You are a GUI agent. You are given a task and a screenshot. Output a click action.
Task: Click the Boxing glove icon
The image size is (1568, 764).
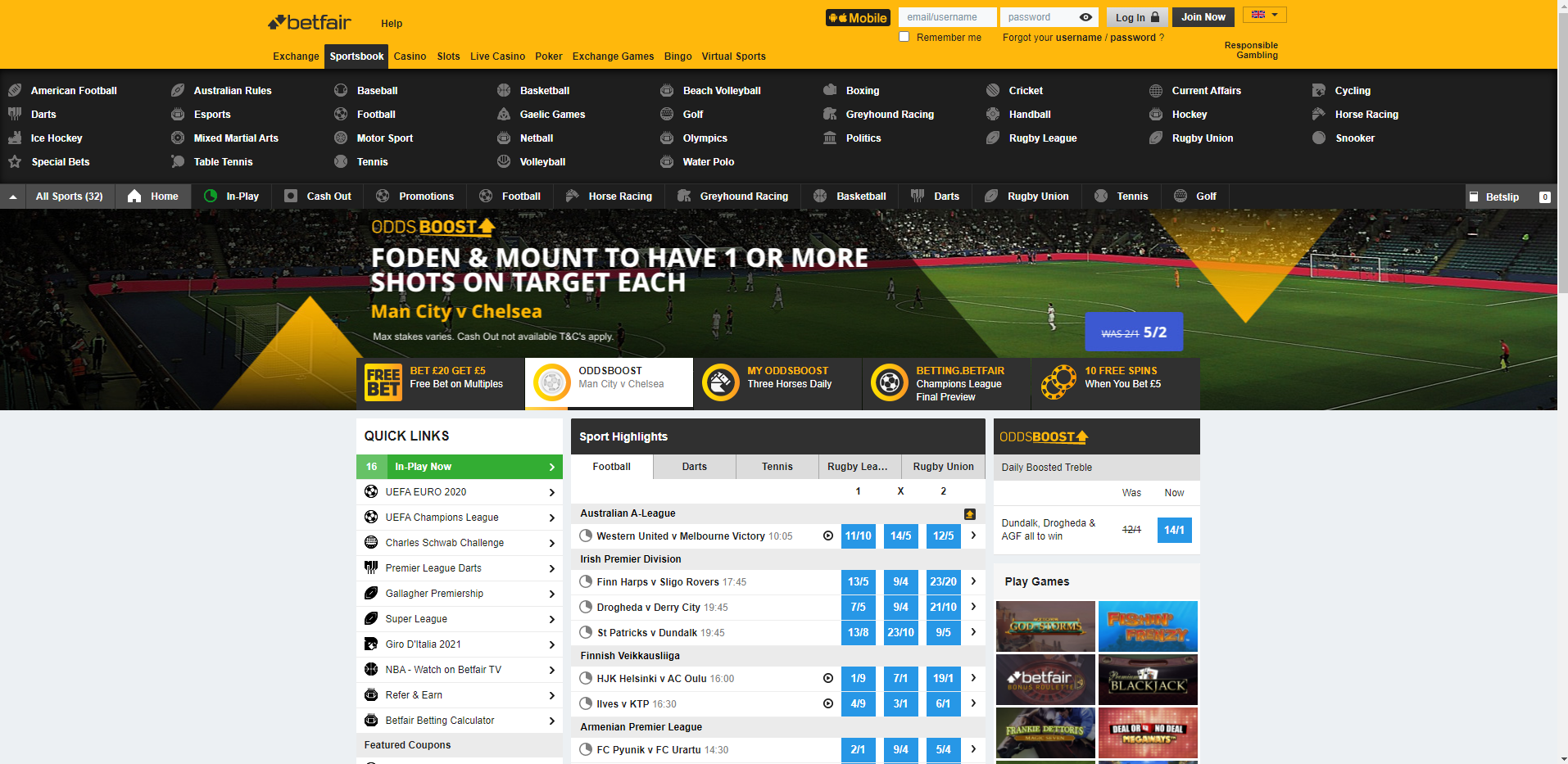click(830, 90)
